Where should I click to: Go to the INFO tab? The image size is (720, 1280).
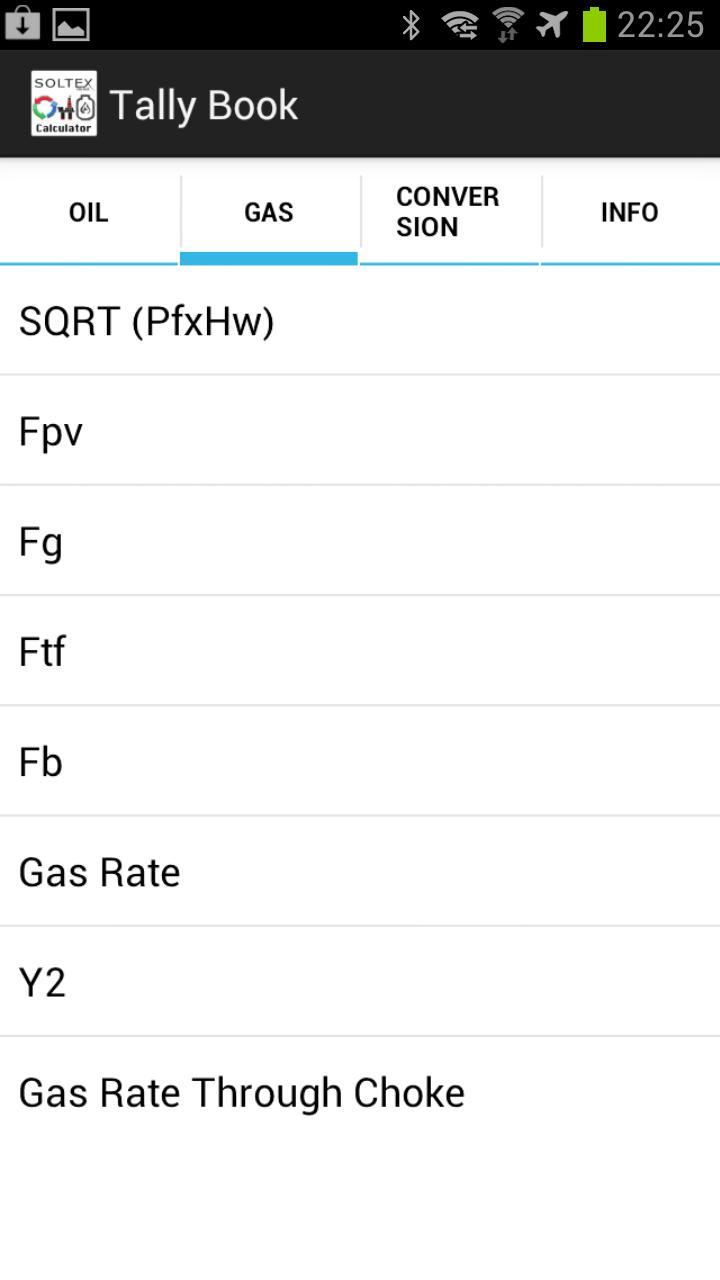(x=630, y=212)
